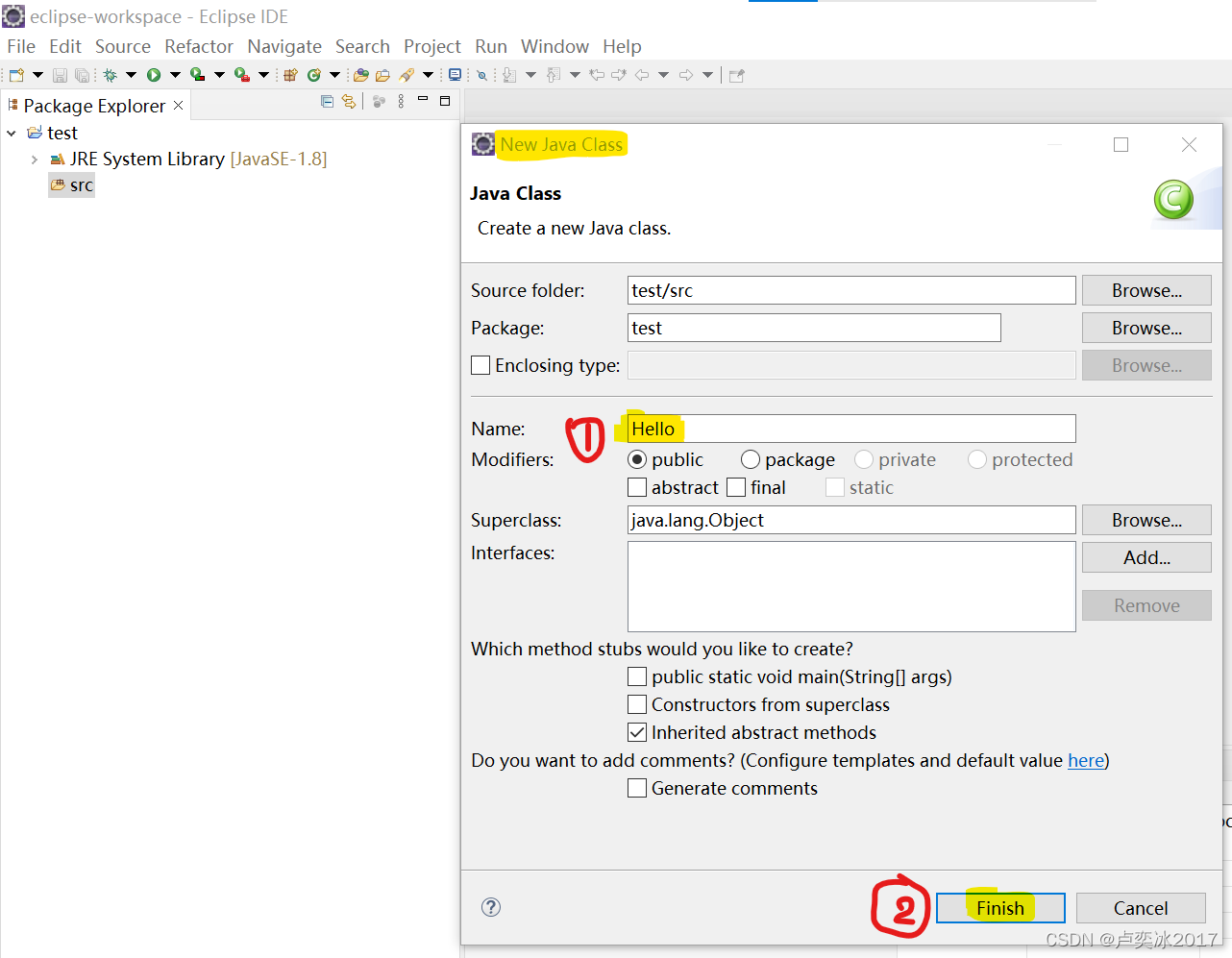Open the 'here' templates configuration link
Viewport: 1232px width, 958px height.
click(x=1086, y=760)
